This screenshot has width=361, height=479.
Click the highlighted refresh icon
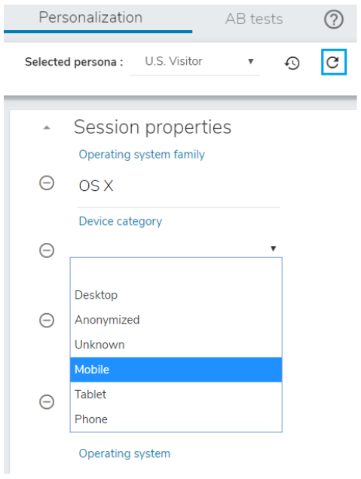334,62
